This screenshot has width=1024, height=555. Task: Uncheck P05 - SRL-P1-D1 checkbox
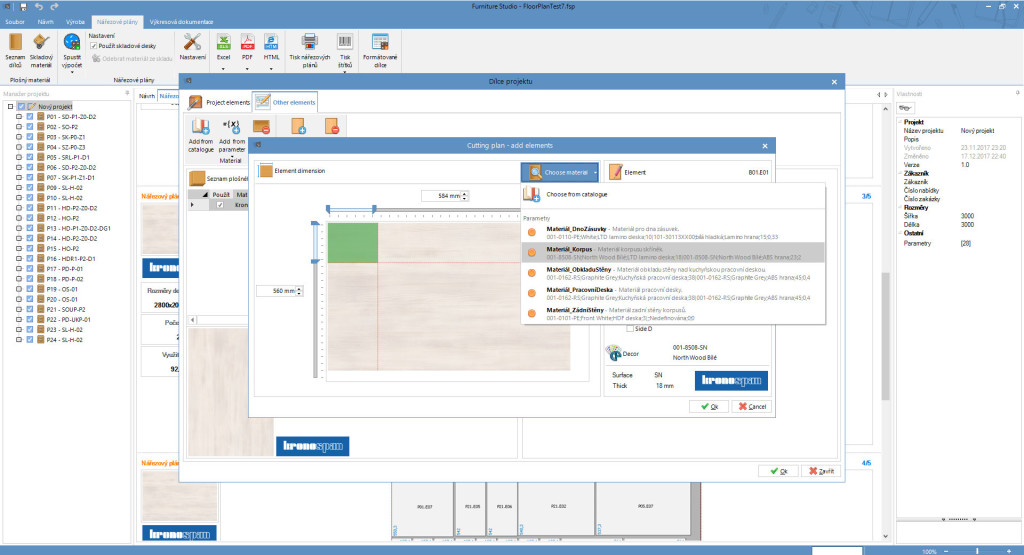pos(30,157)
